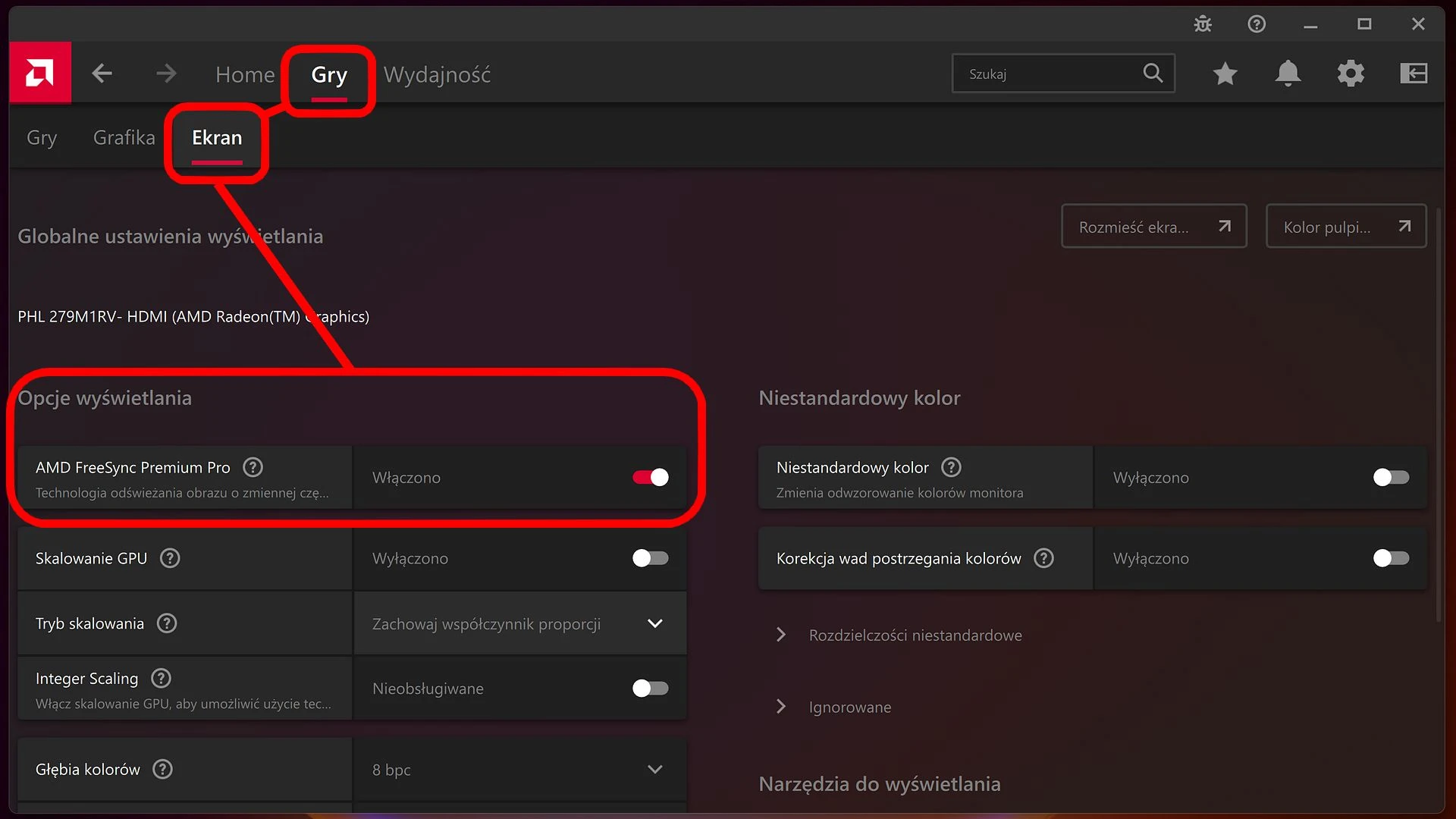Go forward with the right arrow
This screenshot has width=1456, height=819.
166,74
